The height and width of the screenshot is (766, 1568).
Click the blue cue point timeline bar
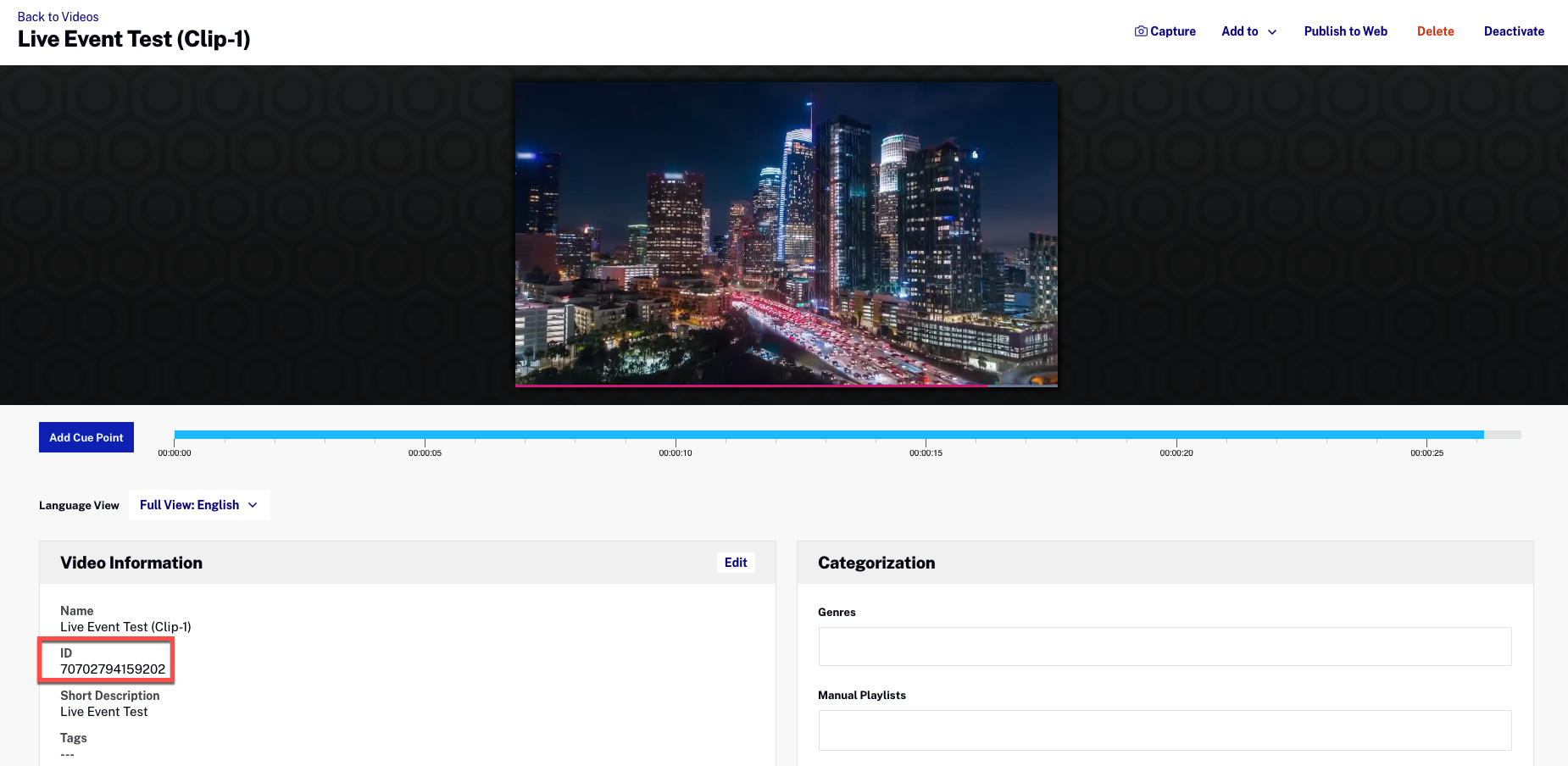pyautogui.click(x=829, y=435)
